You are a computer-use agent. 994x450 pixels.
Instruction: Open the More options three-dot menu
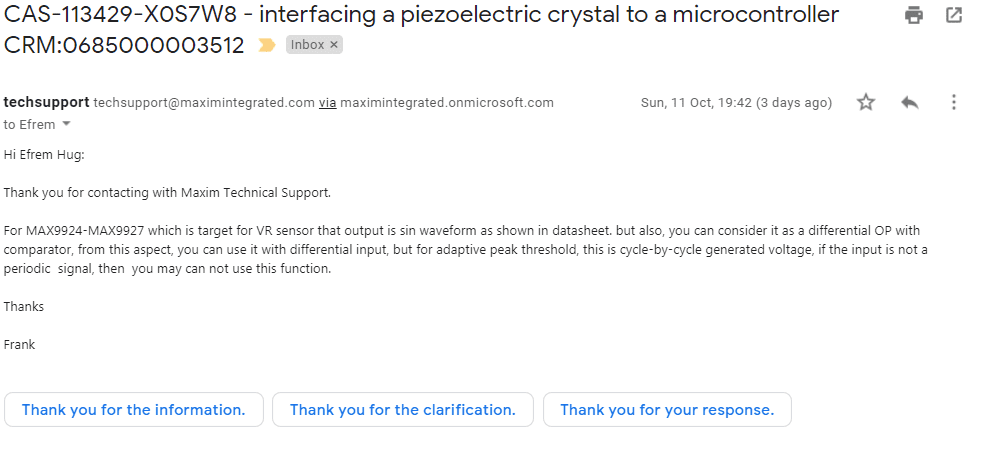tap(953, 102)
